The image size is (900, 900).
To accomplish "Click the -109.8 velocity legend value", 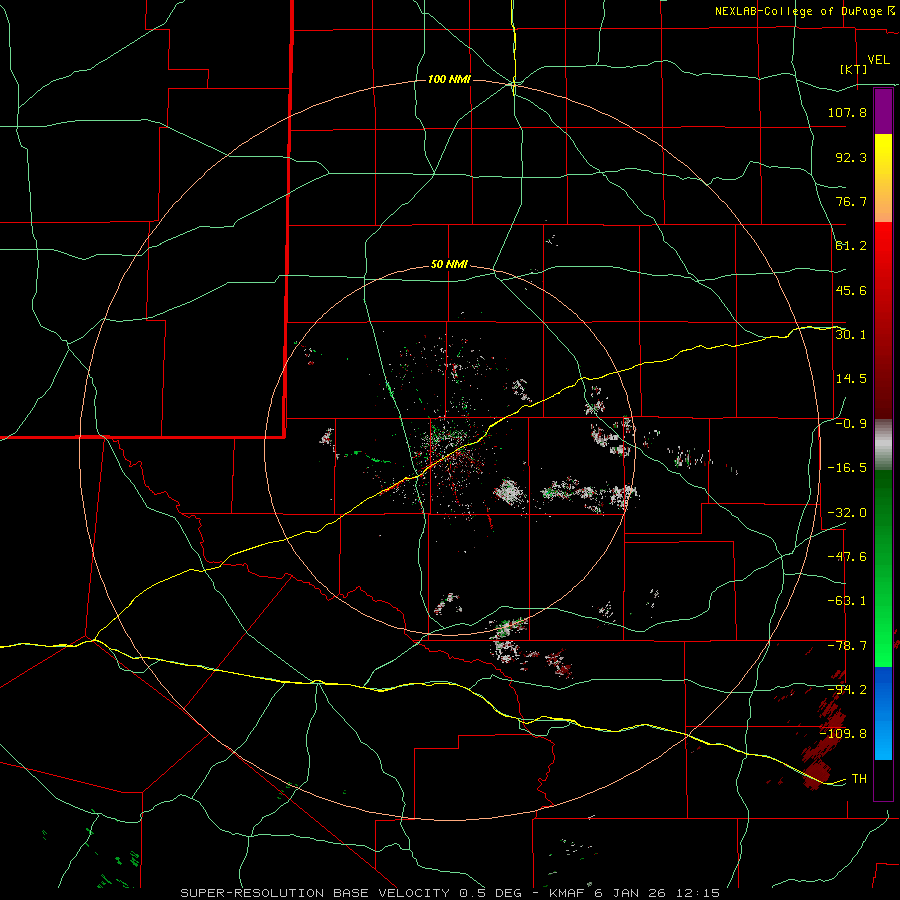I will [x=844, y=734].
